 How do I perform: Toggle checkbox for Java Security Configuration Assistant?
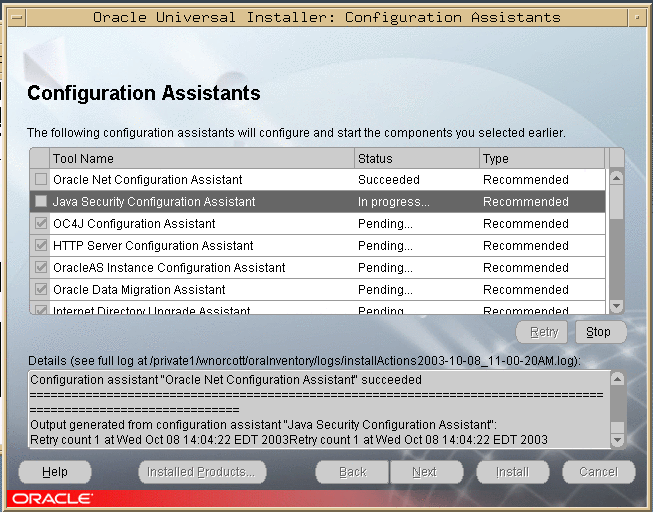tap(41, 202)
